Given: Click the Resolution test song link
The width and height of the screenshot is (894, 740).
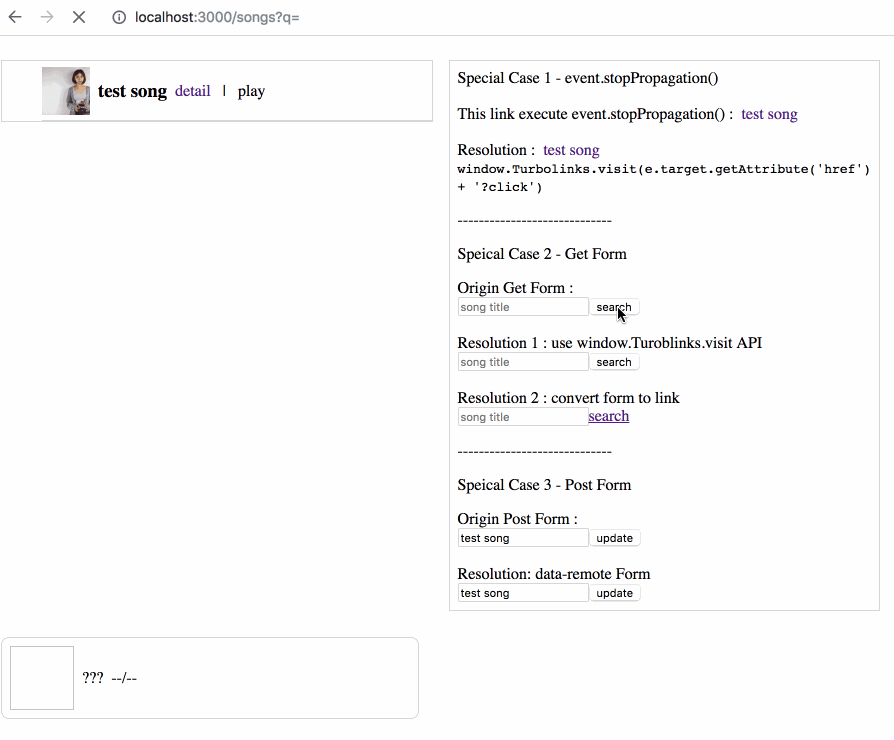Looking at the screenshot, I should pyautogui.click(x=571, y=150).
